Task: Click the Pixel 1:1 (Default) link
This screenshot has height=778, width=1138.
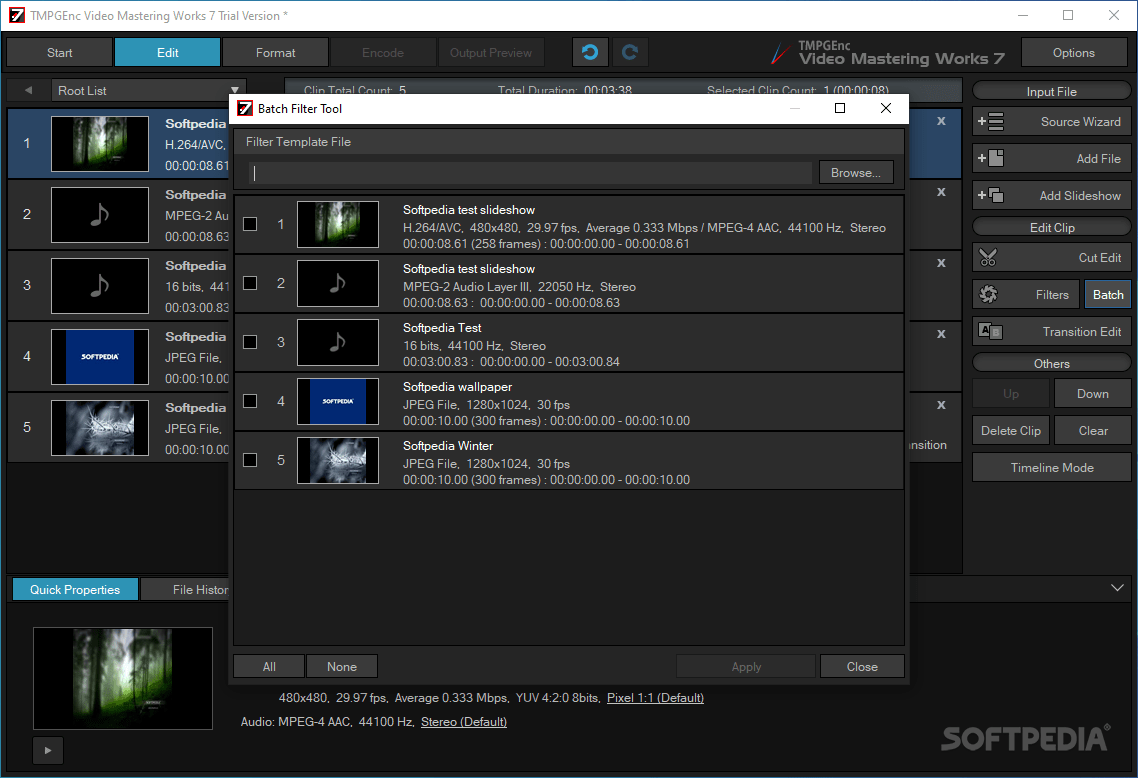Action: click(x=655, y=697)
